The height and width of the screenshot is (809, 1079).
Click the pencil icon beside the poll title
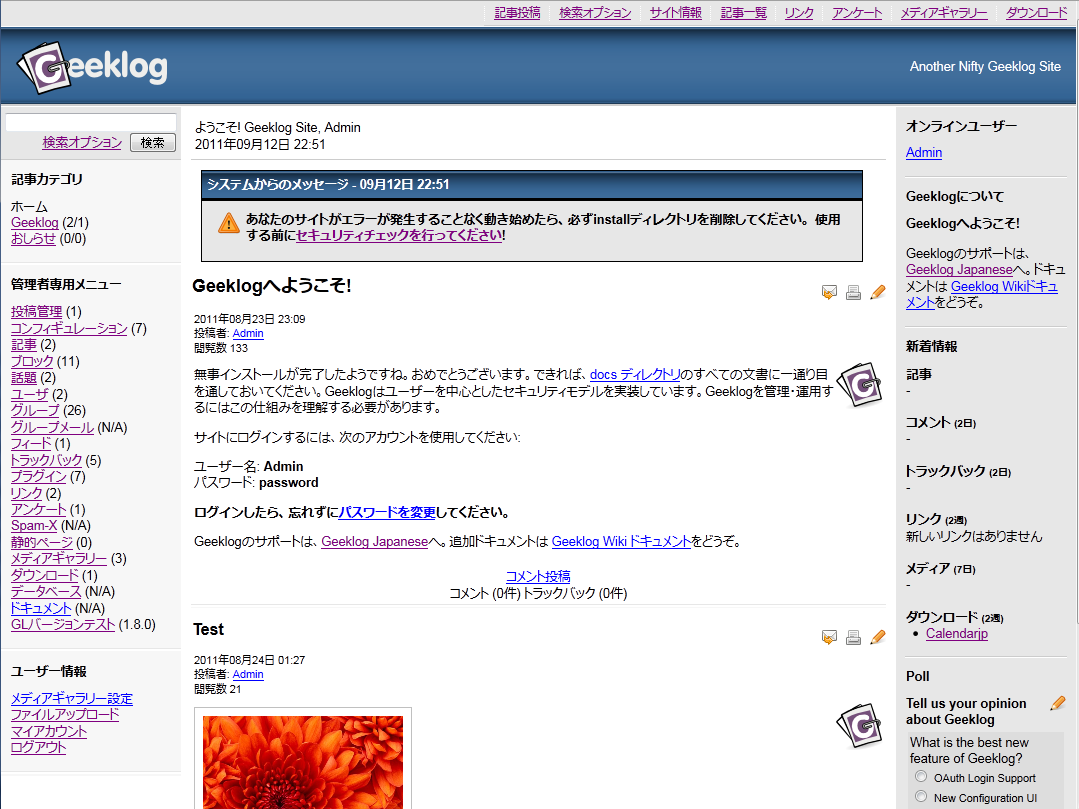pos(1058,703)
